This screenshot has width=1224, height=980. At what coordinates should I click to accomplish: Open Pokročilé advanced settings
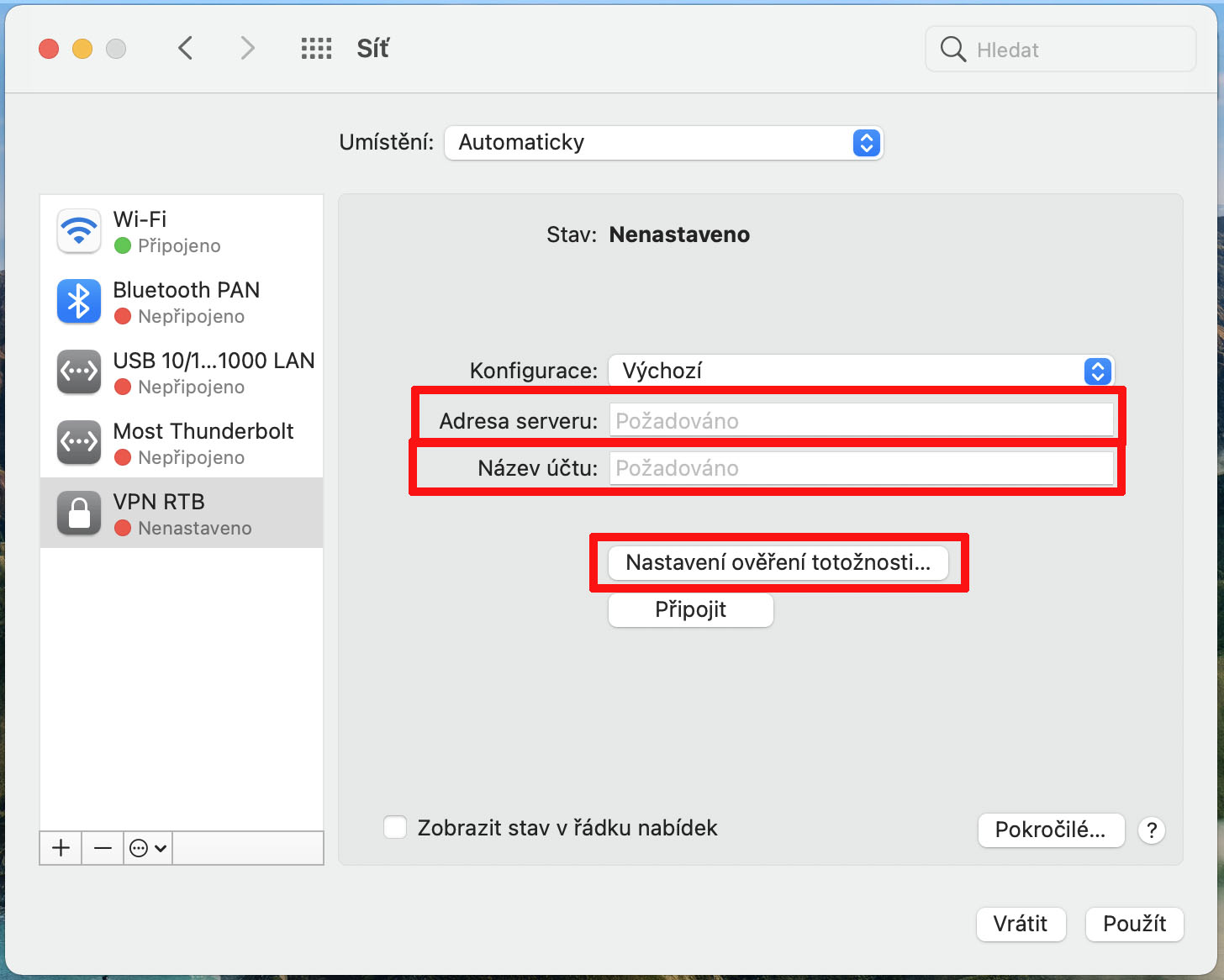point(1050,830)
